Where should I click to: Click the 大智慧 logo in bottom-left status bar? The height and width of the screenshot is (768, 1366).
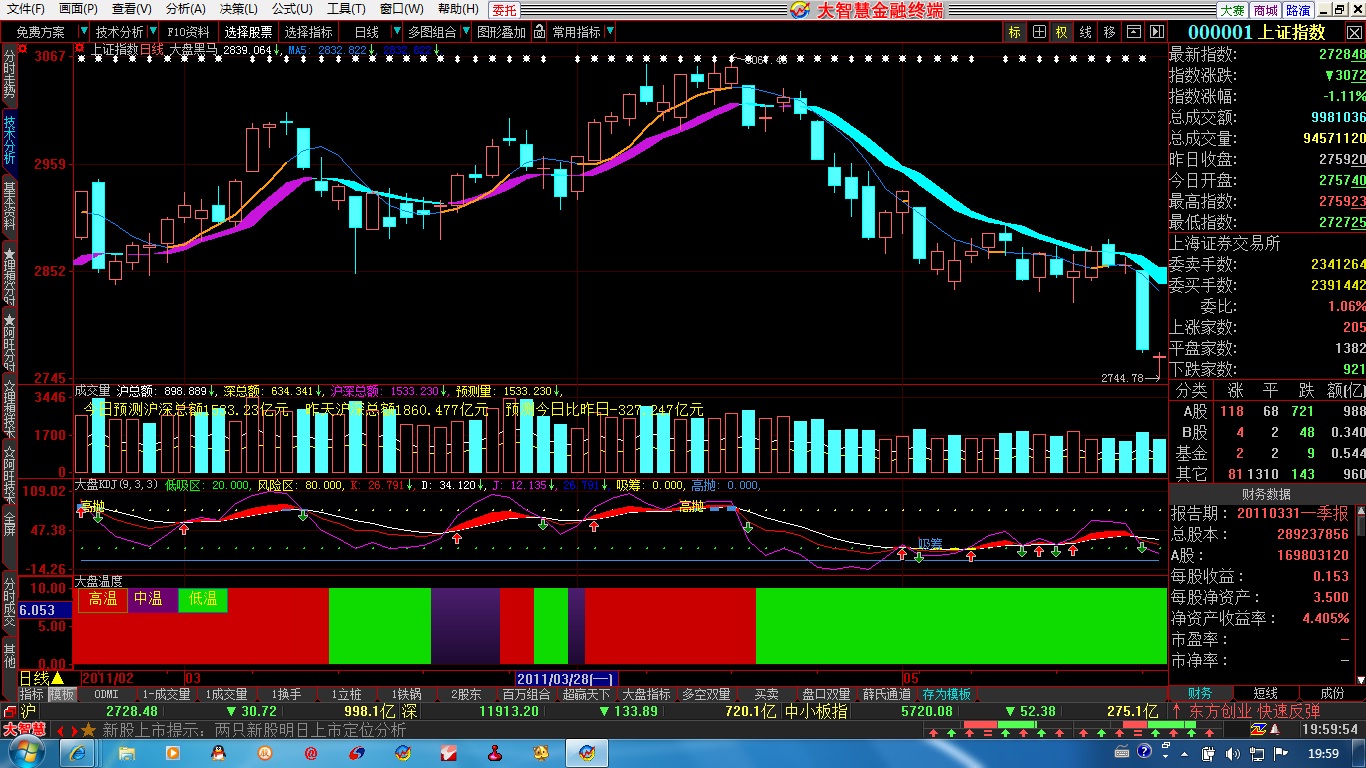coord(24,730)
